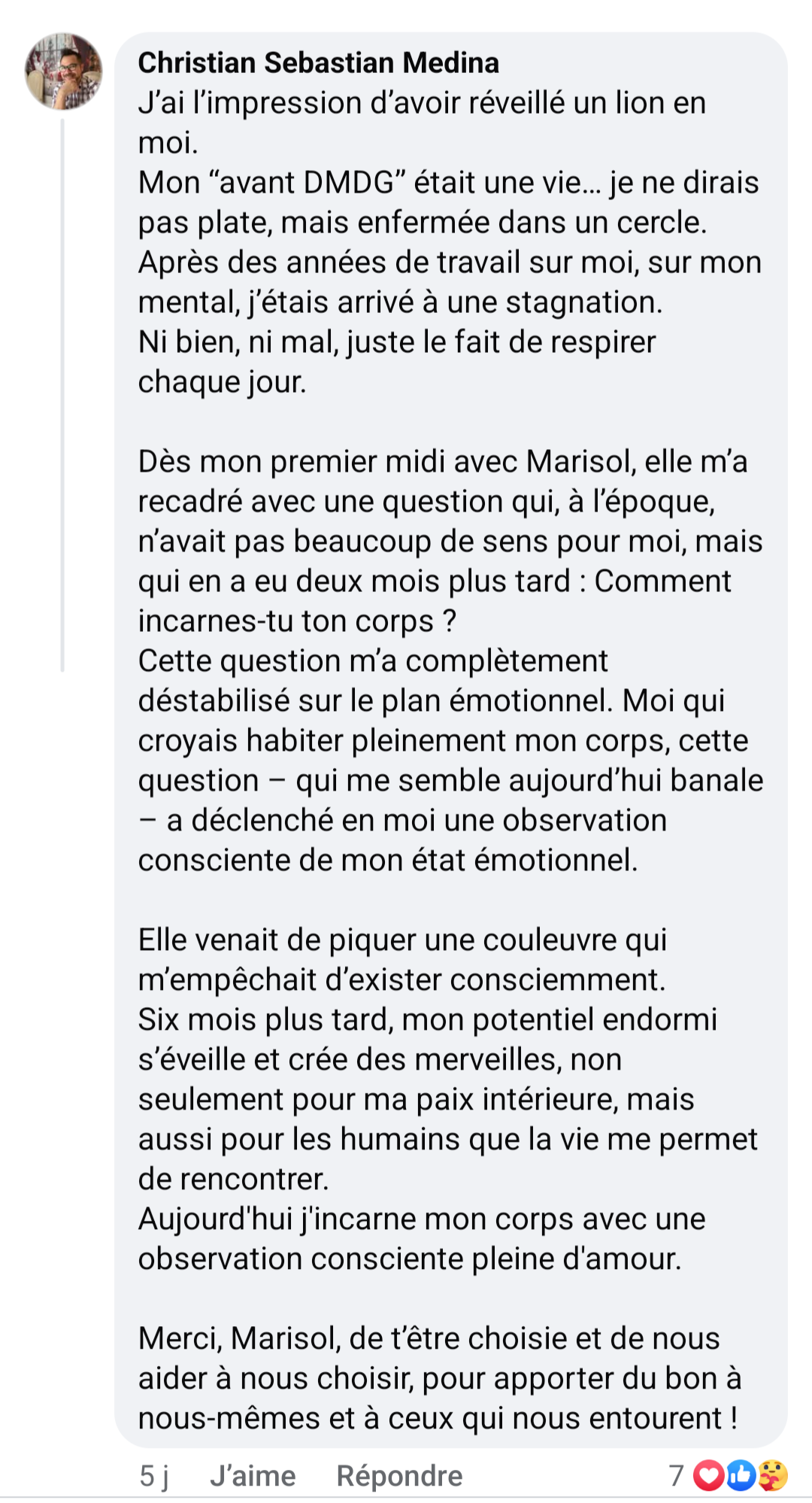Screen dimensions: 812x1503
Task: Click the line 'Elle venait de piquer une couleuvre'
Action: pos(402,940)
